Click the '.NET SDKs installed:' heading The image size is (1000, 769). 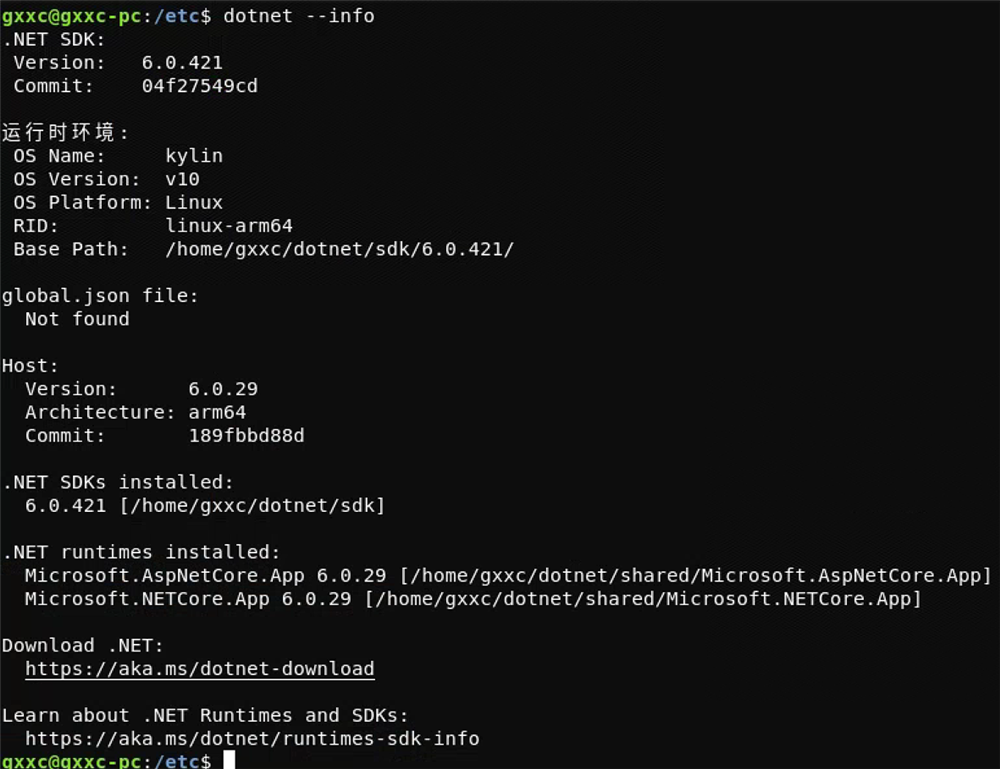coord(118,482)
